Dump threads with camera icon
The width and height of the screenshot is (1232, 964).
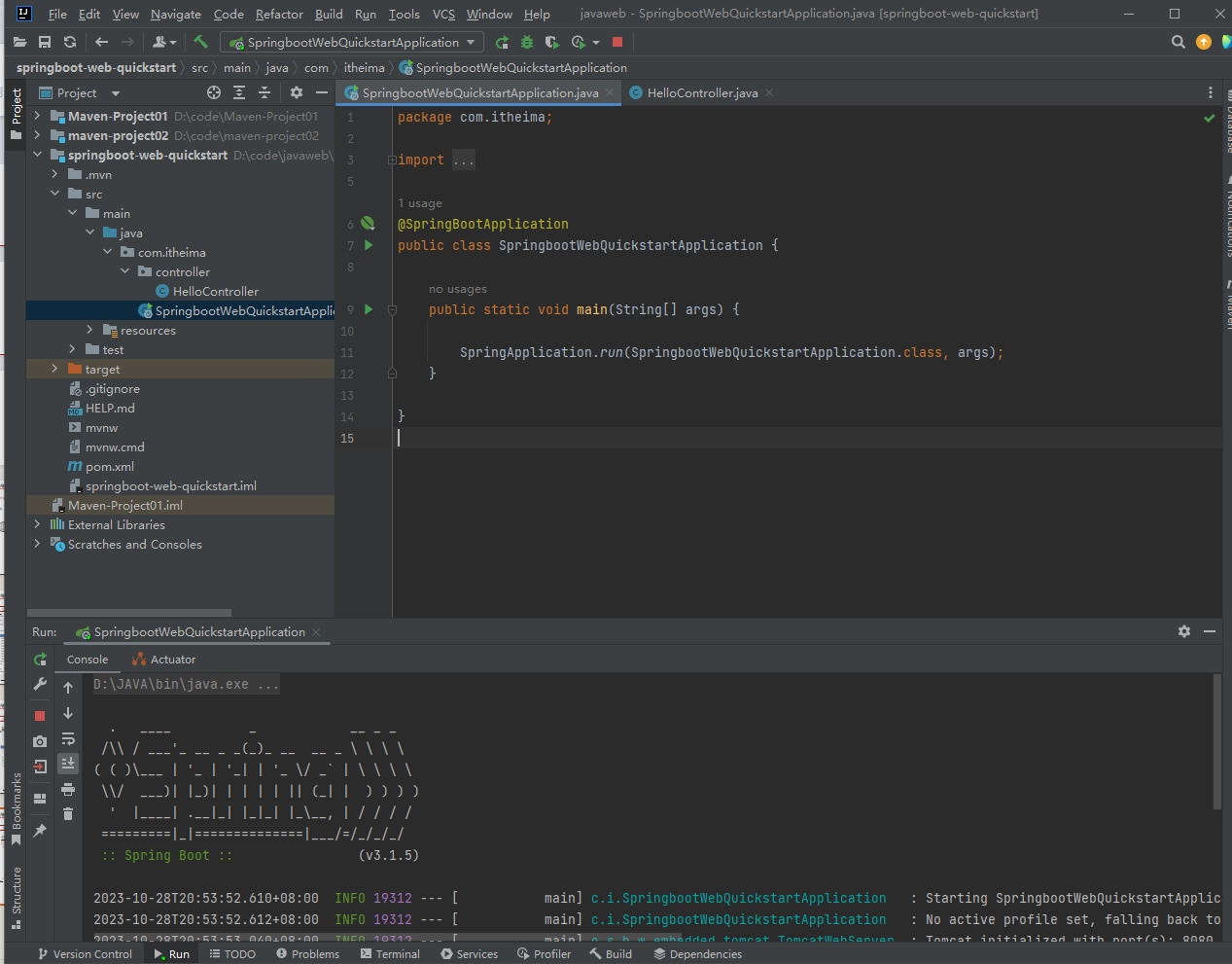tap(40, 741)
